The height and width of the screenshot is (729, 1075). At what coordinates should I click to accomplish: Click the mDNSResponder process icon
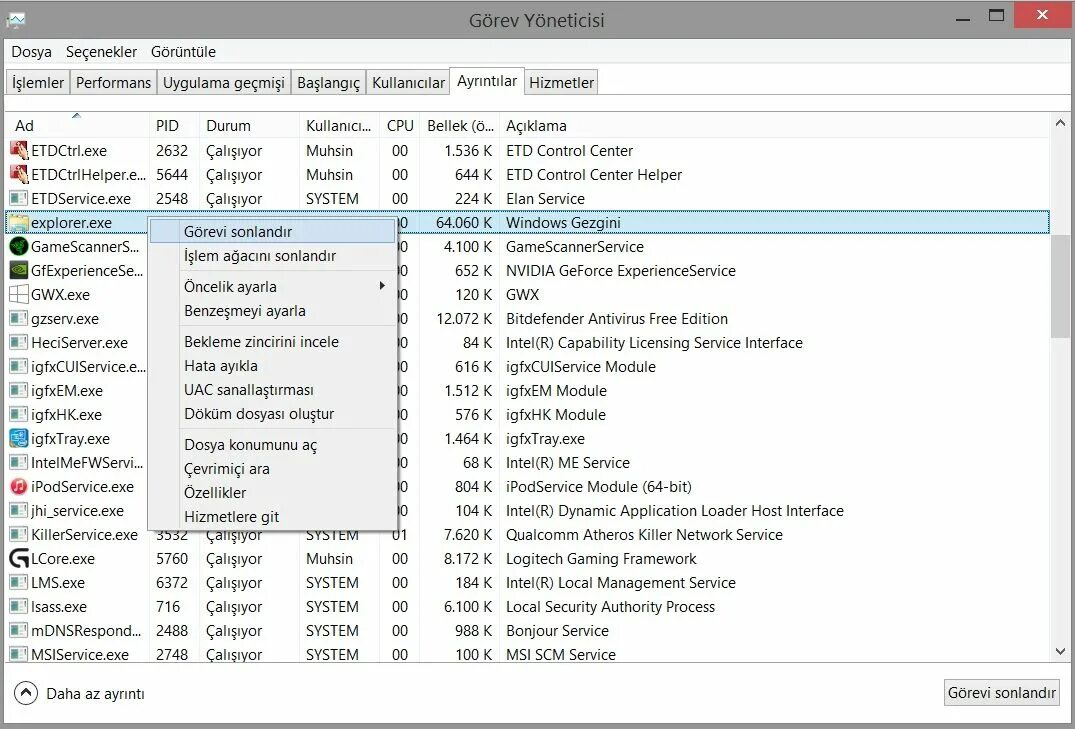point(19,630)
